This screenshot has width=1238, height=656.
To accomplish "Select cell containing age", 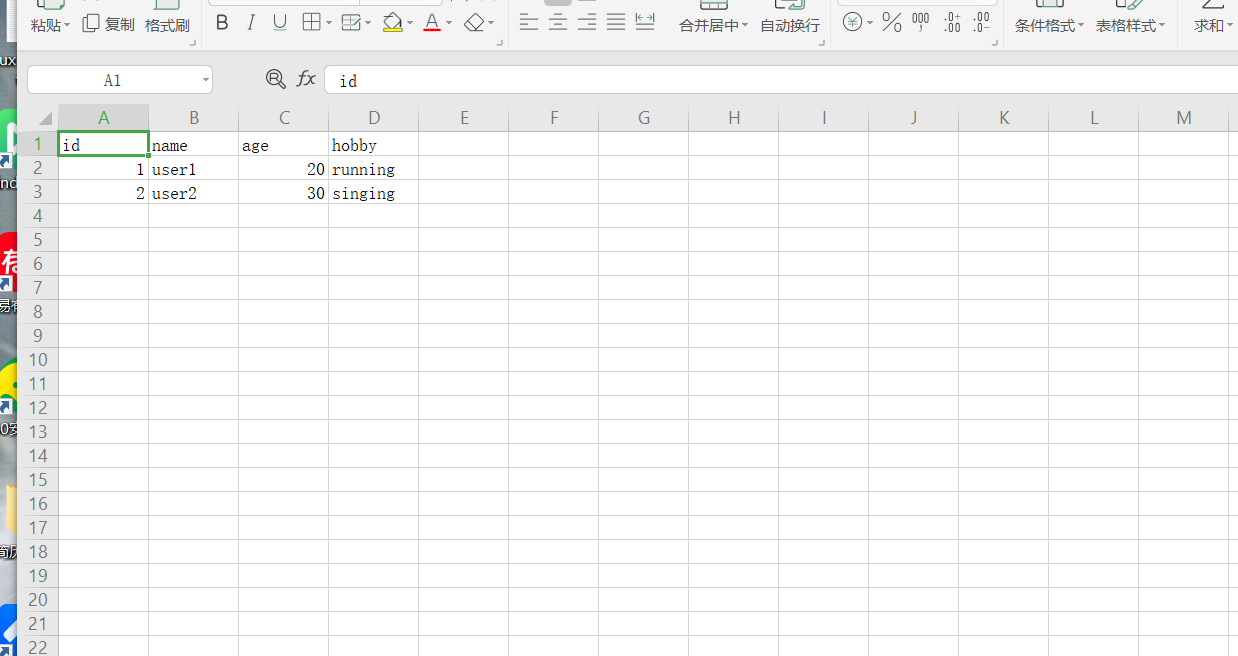I will 284,144.
